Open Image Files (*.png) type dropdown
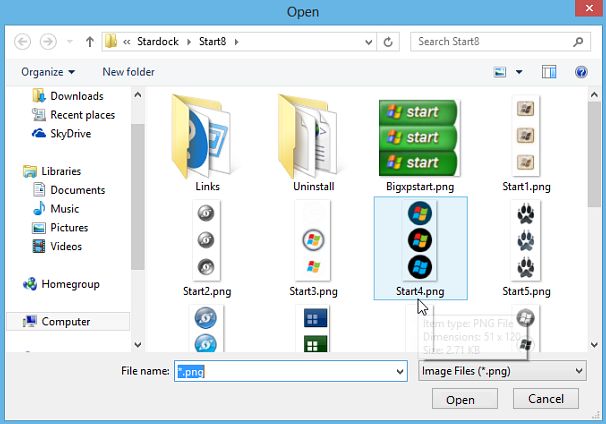The height and width of the screenshot is (424, 606). (502, 371)
